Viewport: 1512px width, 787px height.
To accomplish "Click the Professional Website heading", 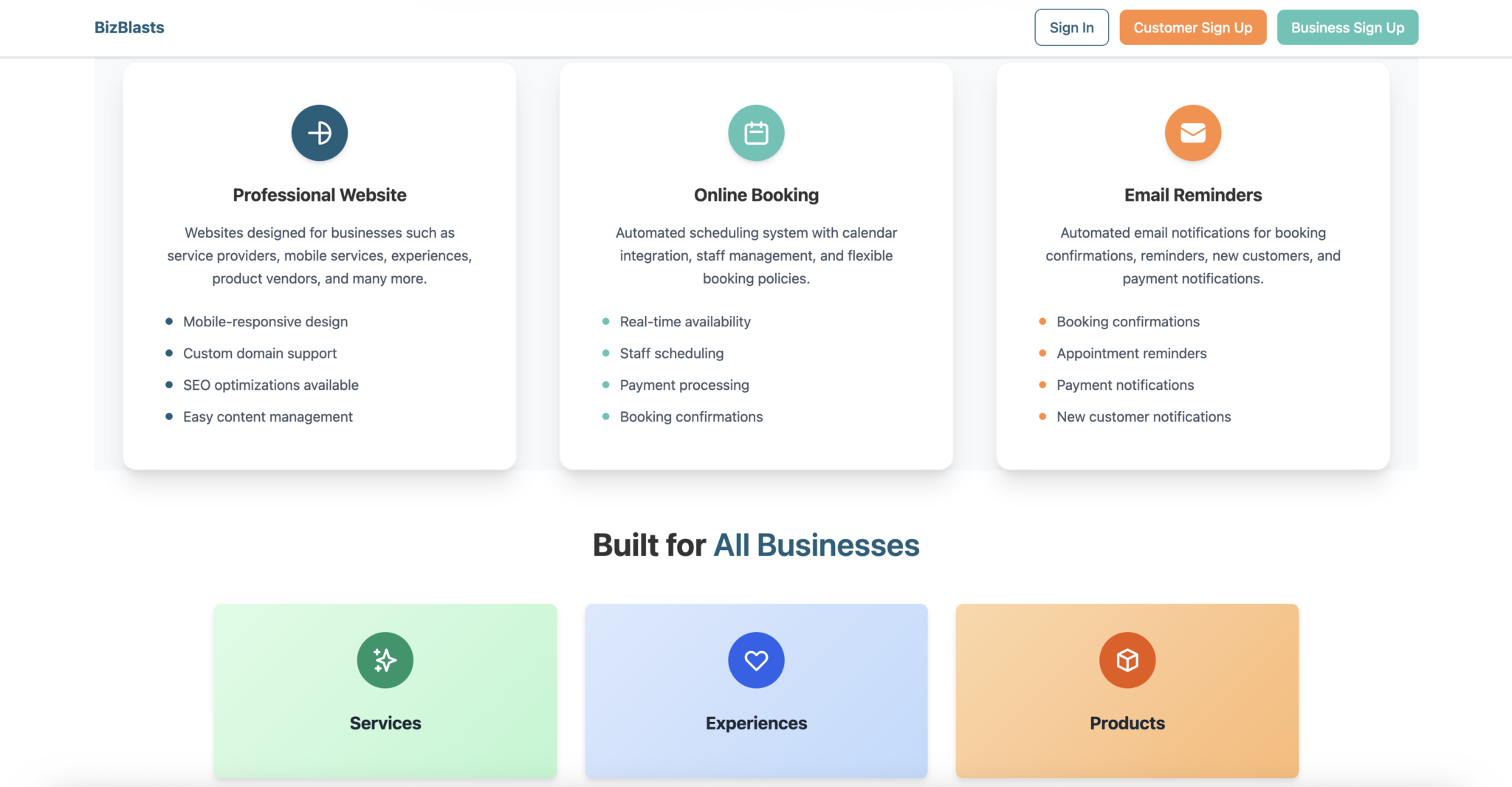I will [319, 195].
